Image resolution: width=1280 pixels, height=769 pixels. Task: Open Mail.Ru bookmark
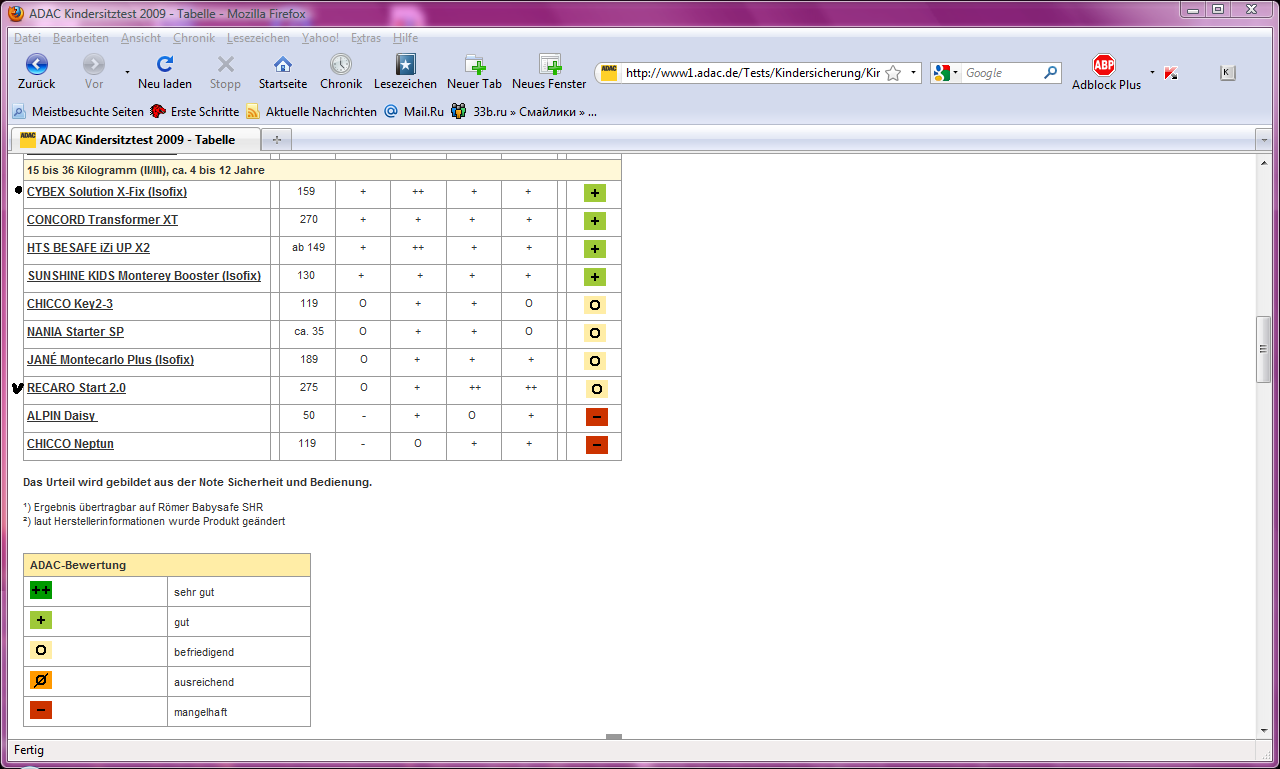(x=414, y=112)
